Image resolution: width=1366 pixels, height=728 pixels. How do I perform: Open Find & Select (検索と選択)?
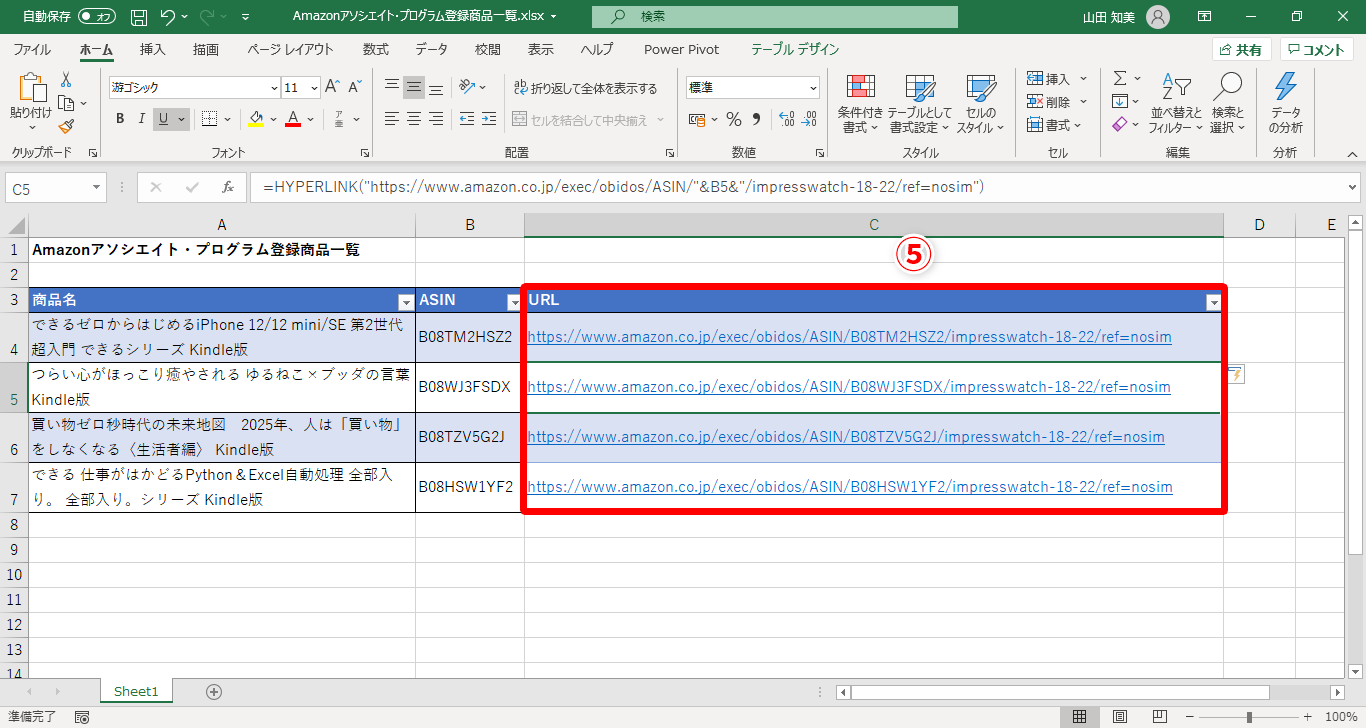[x=1227, y=104]
